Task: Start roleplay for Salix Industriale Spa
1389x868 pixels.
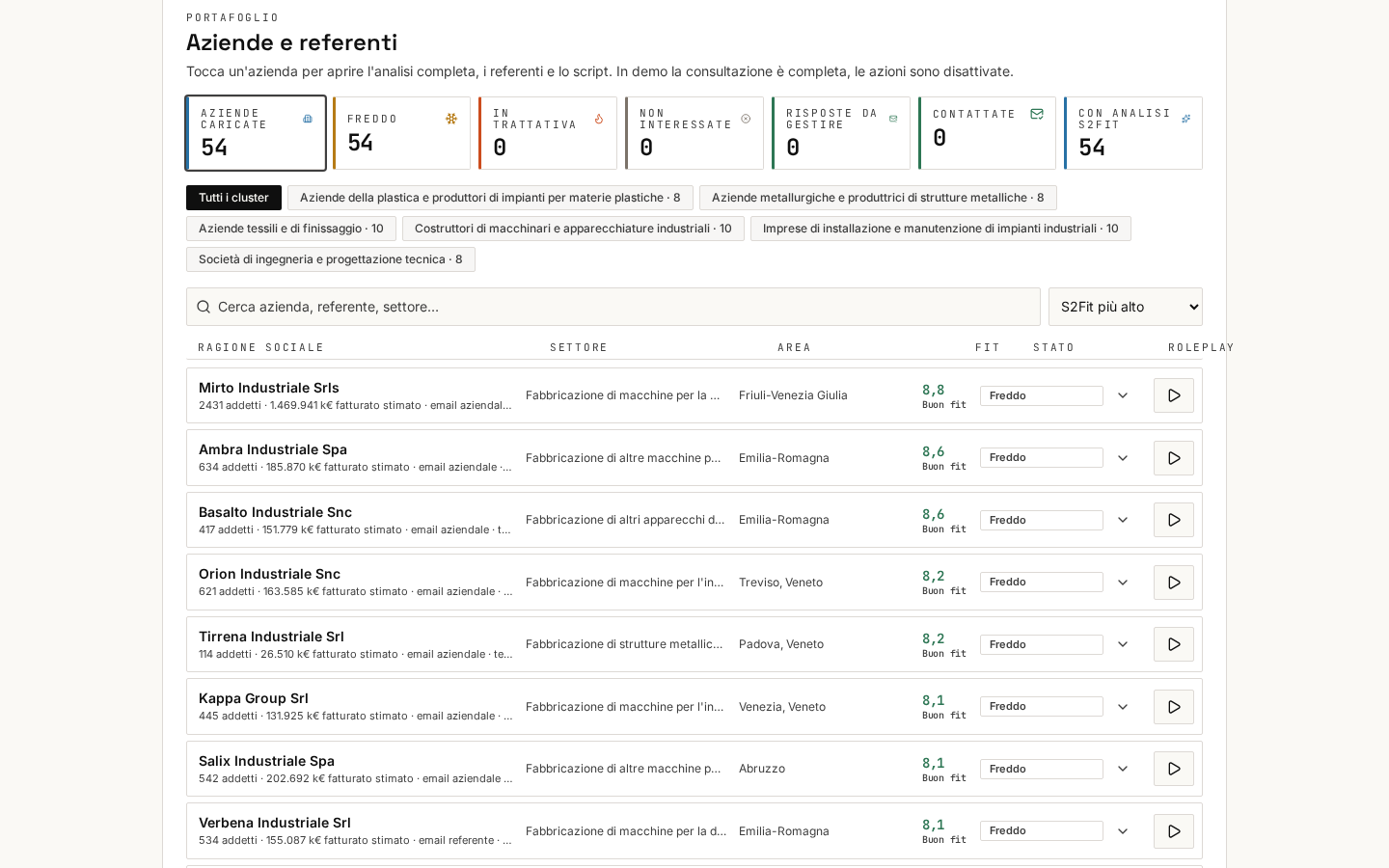Action: click(x=1174, y=769)
